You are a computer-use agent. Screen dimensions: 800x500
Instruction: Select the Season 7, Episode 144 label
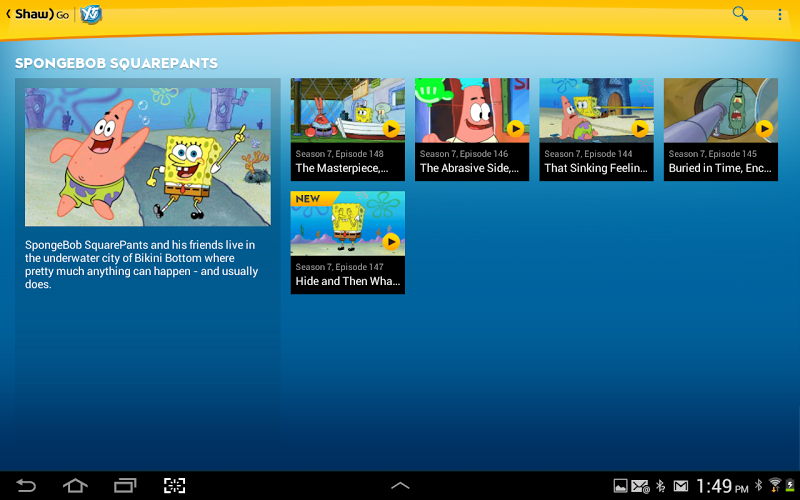(588, 154)
